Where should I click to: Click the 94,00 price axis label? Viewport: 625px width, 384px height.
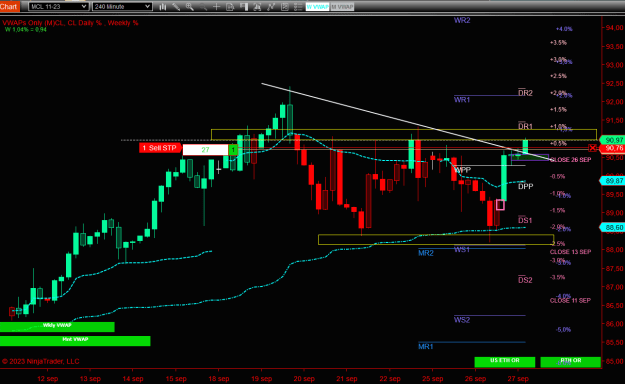[614, 28]
